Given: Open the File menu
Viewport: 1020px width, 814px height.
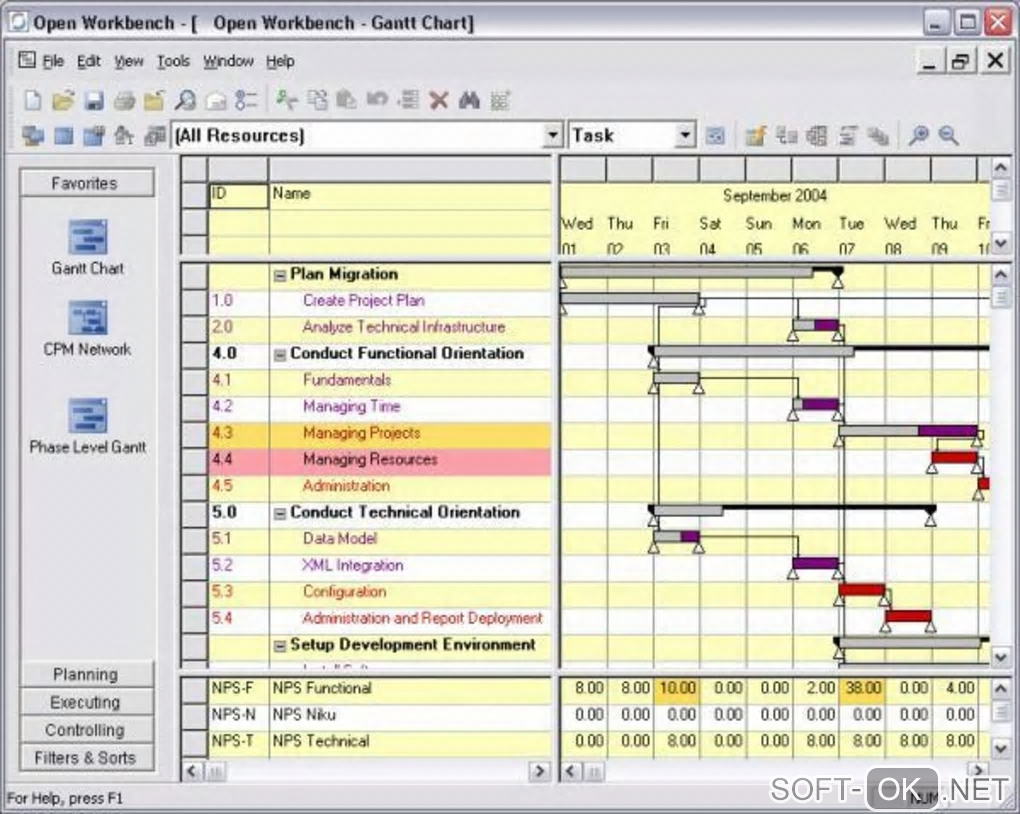Looking at the screenshot, I should [x=53, y=61].
